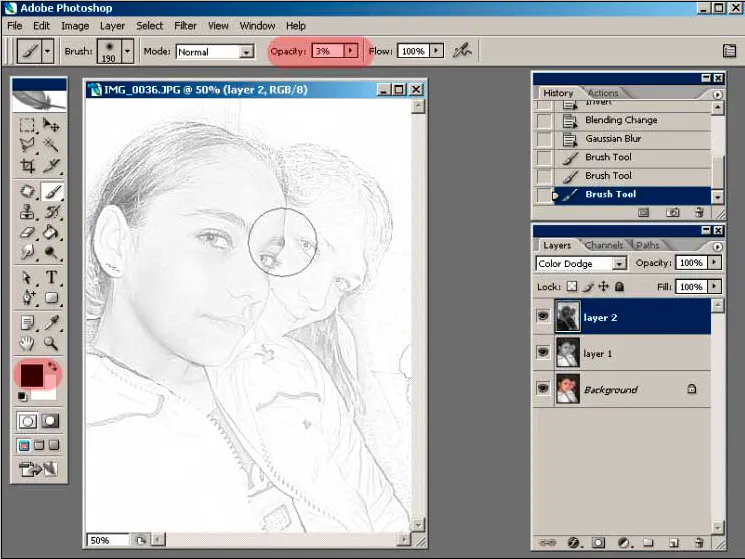
Task: Select the Rectangular Marquee tool
Action: pos(27,125)
